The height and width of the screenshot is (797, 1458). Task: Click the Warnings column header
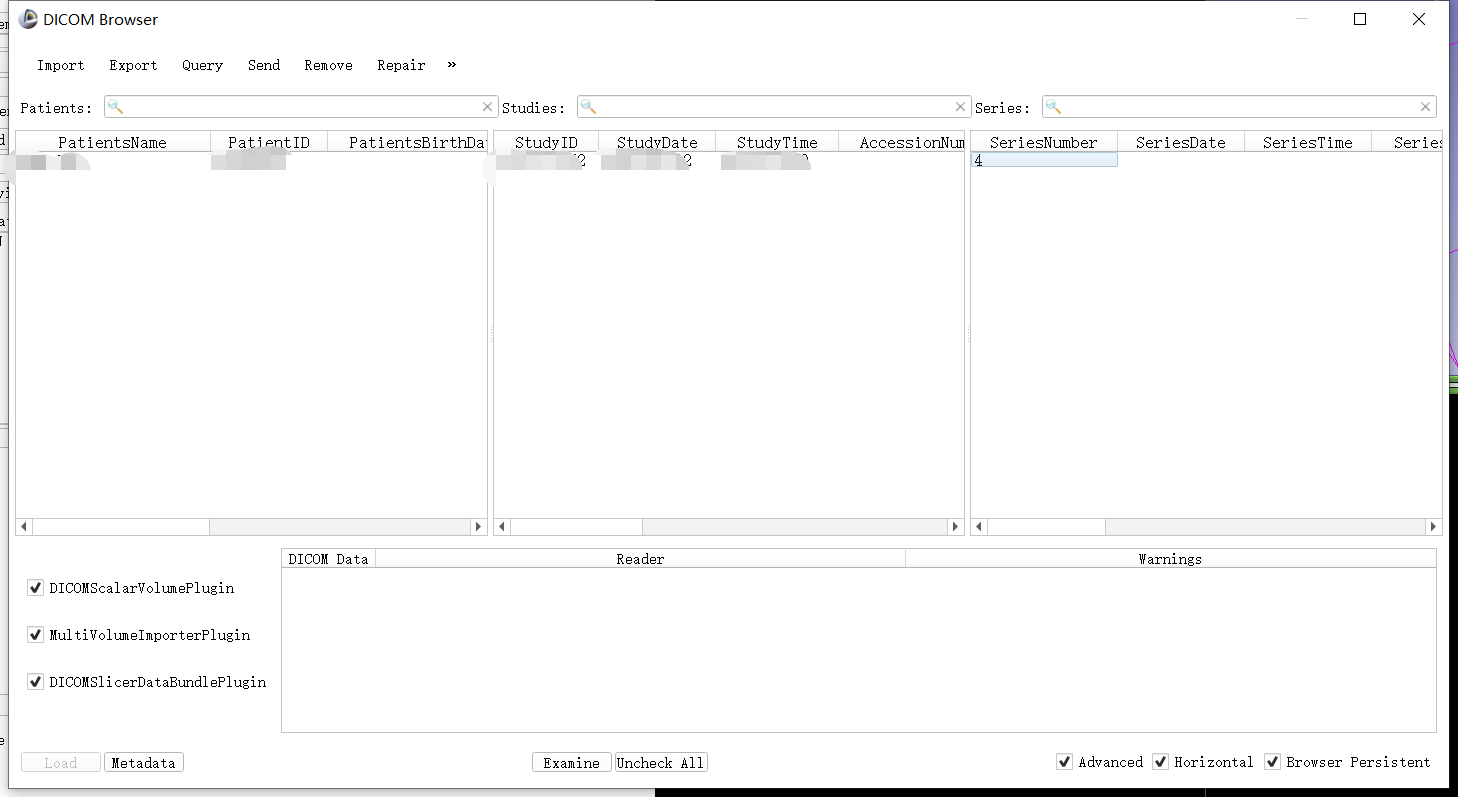click(x=1170, y=559)
